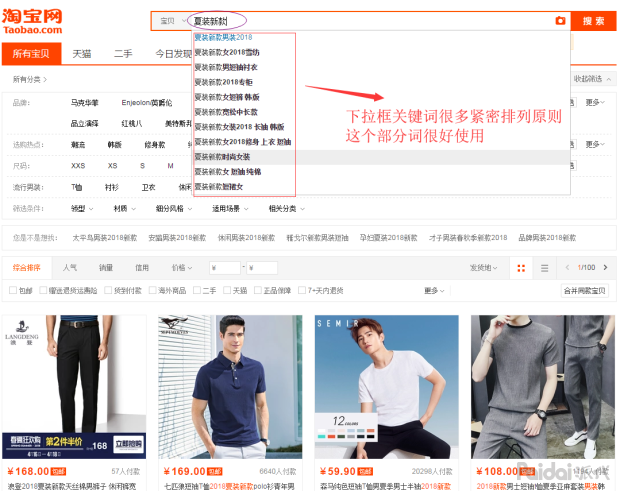Switch to grid view icon
The width and height of the screenshot is (620, 491).
pos(521,268)
